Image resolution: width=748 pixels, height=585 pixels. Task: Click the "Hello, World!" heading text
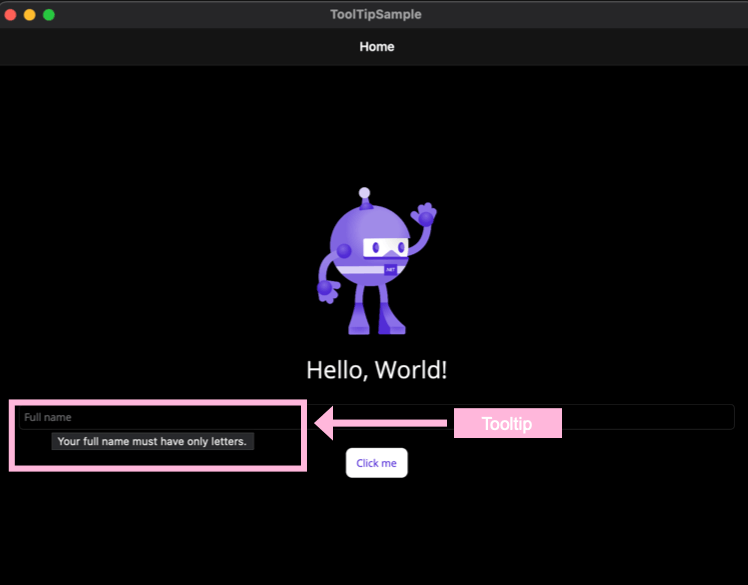coord(377,370)
